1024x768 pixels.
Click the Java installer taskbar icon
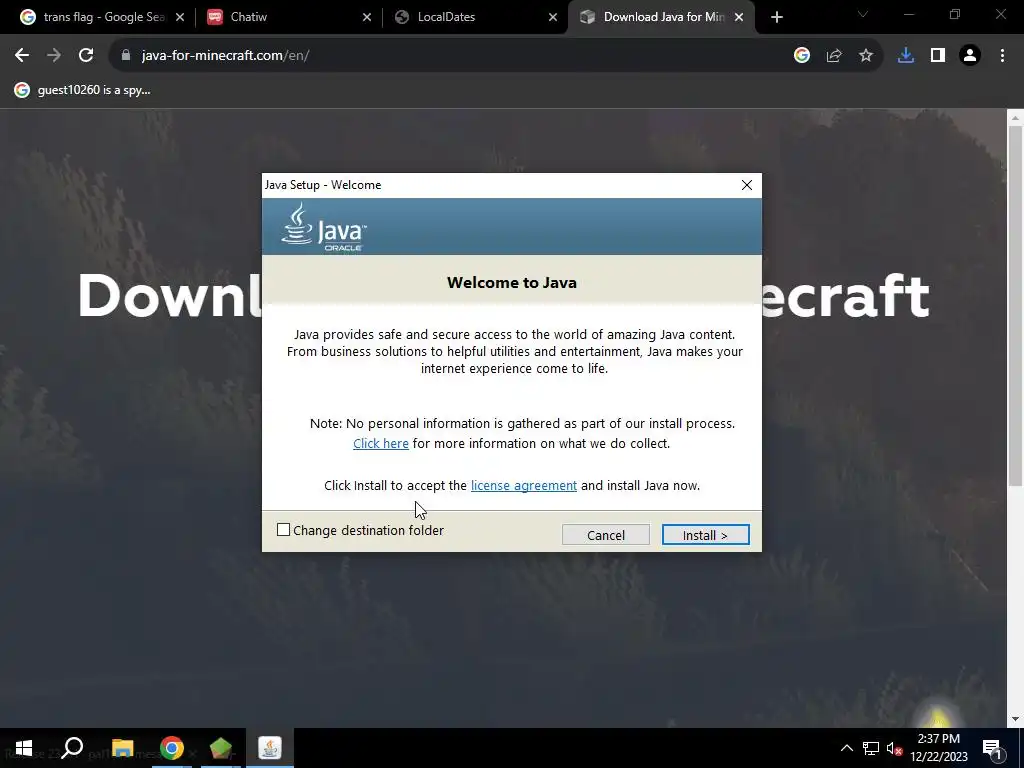(x=270, y=748)
